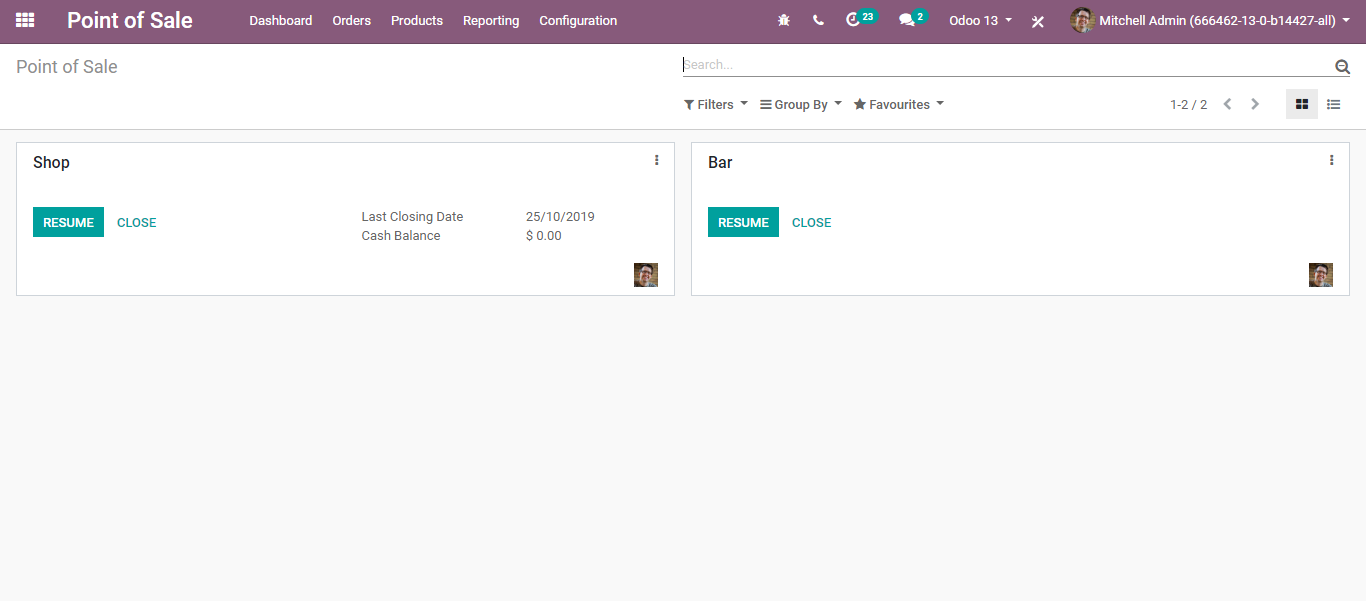Image resolution: width=1366 pixels, height=601 pixels.
Task: Expand the Group By dropdown
Action: coord(801,104)
